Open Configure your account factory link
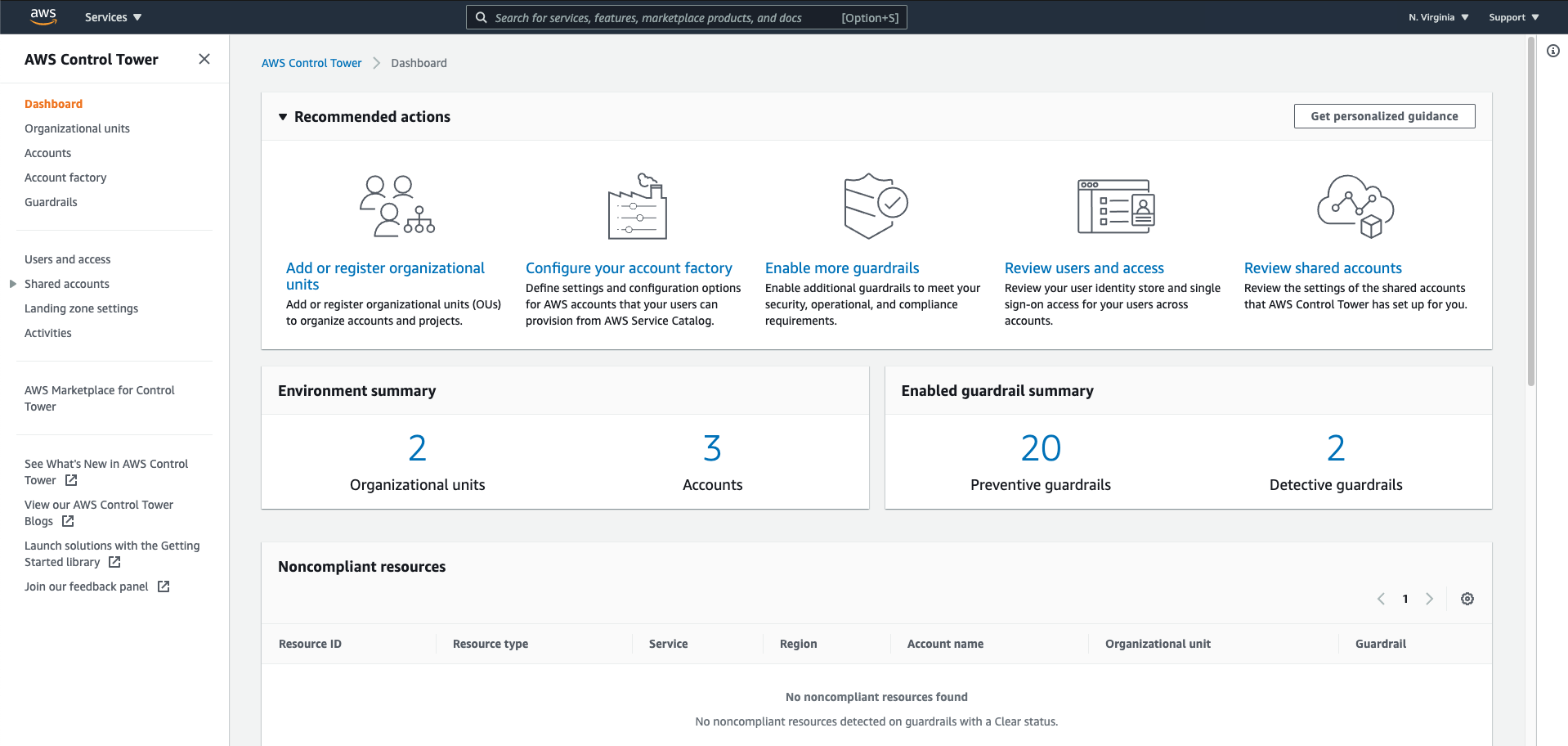The image size is (1568, 746). (x=629, y=268)
